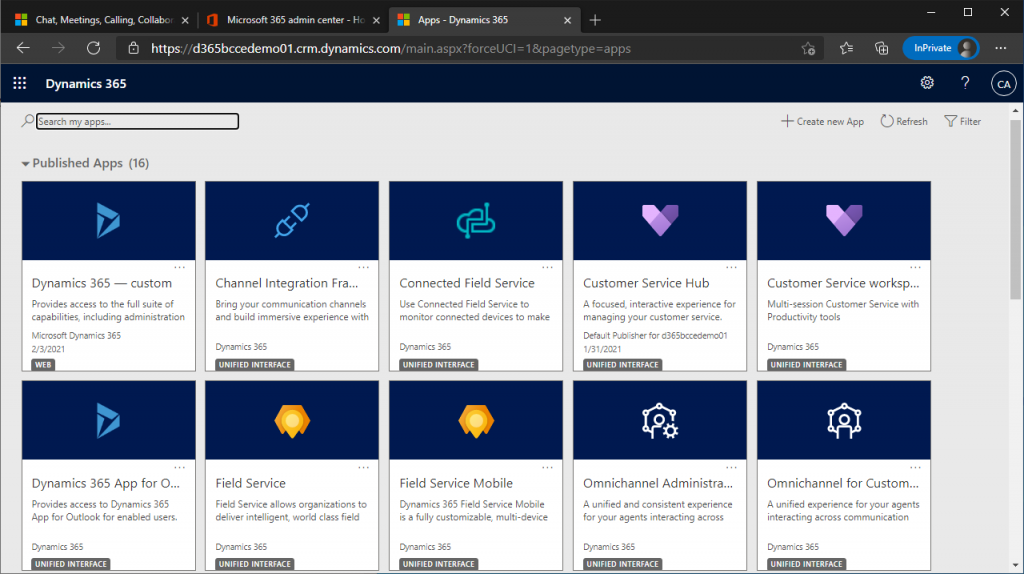Screen dimensions: 1024x574
Task: Open the Filter pane
Action: click(x=963, y=121)
